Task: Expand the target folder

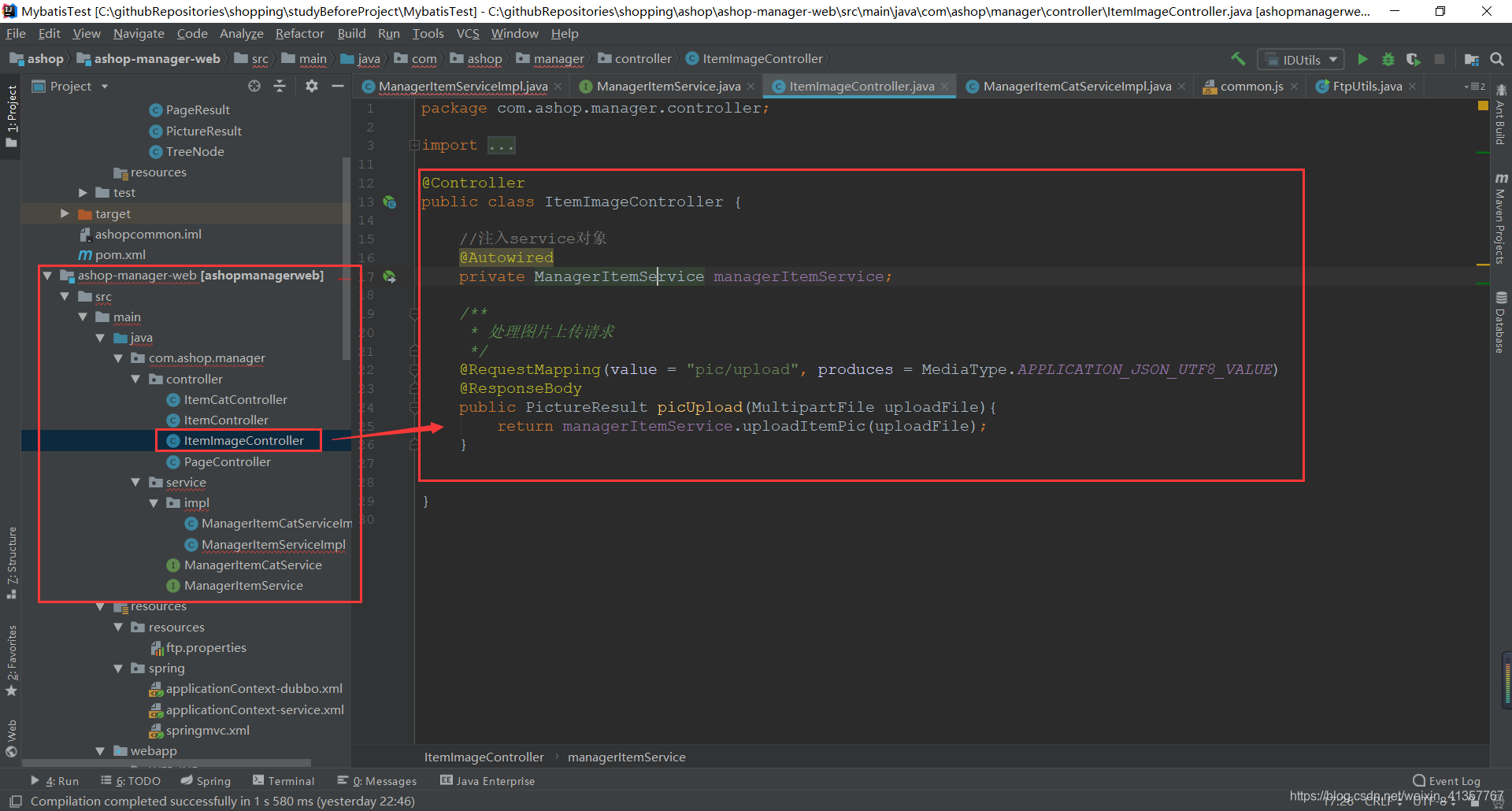Action: click(65, 214)
